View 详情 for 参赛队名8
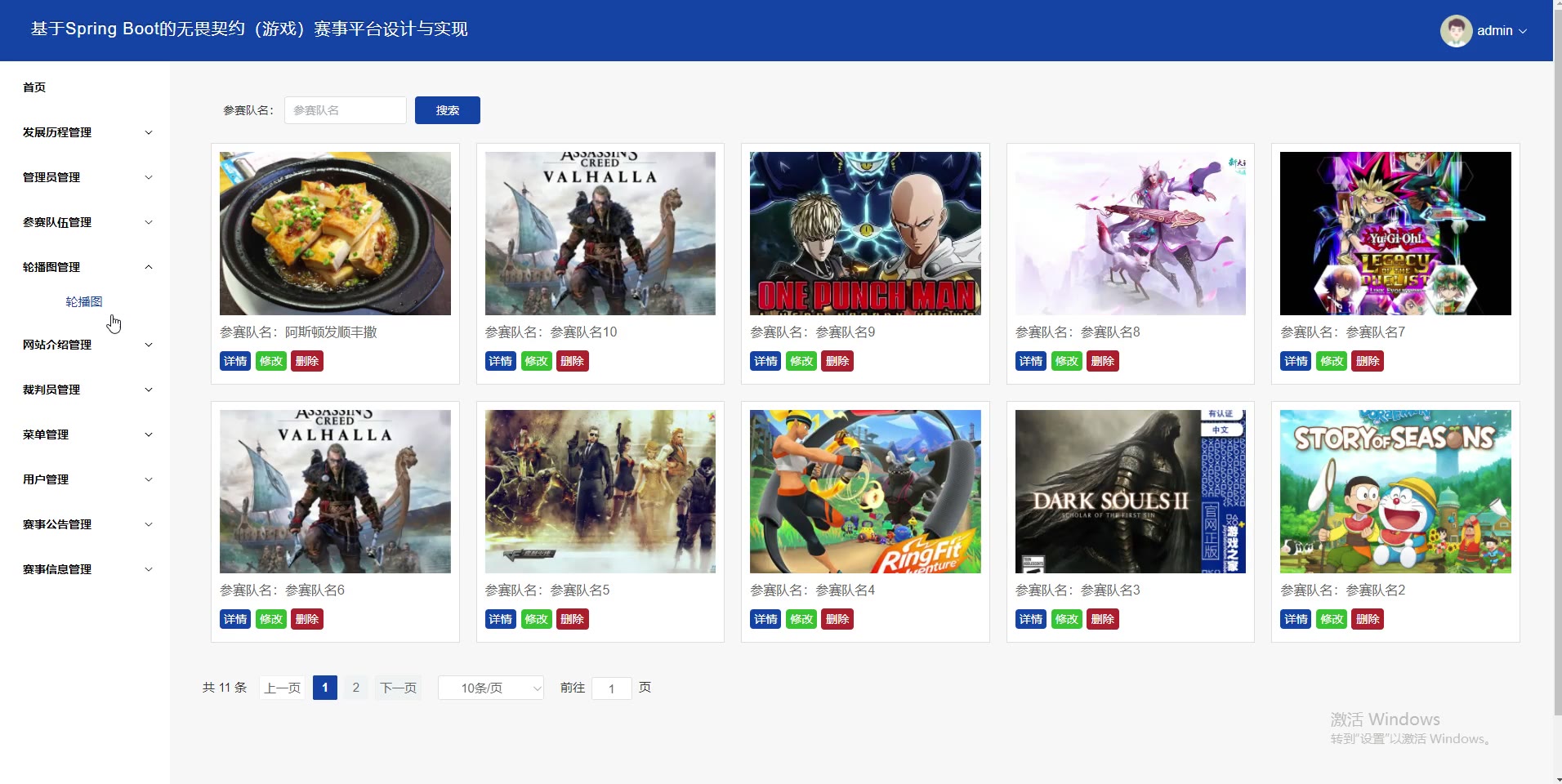1562x784 pixels. coord(1031,361)
